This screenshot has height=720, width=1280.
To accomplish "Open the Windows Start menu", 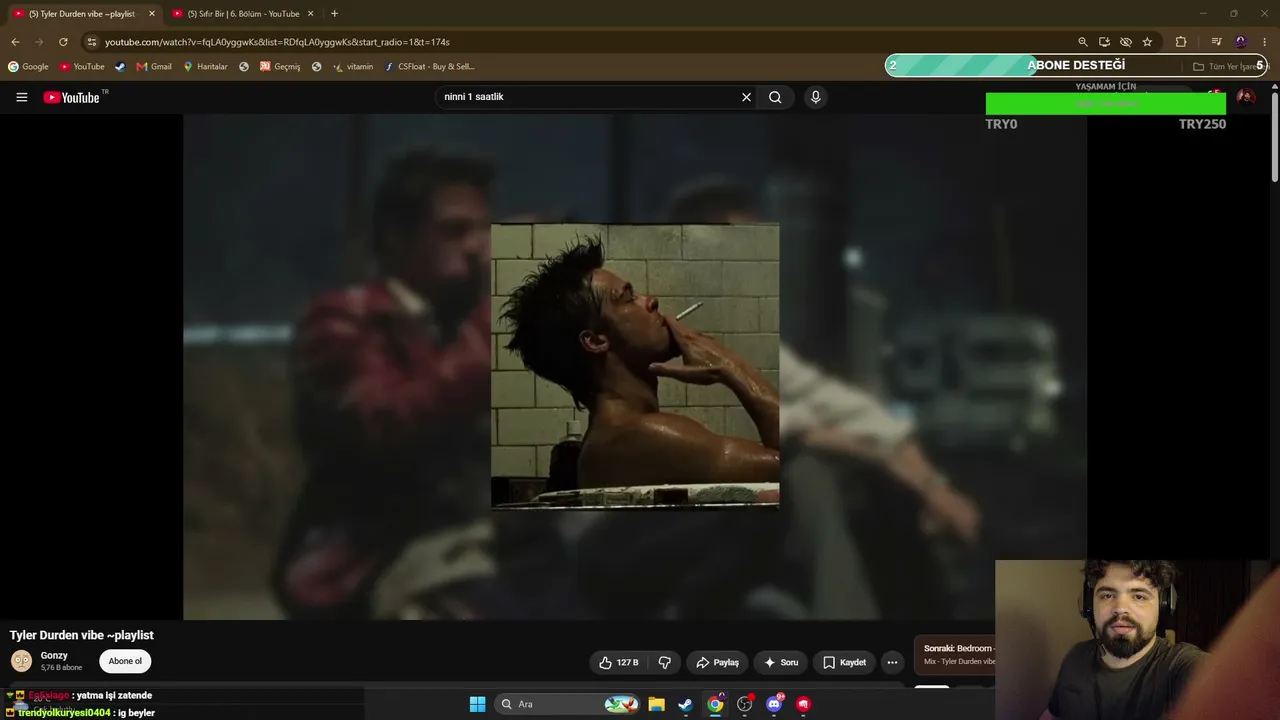I will click(477, 704).
